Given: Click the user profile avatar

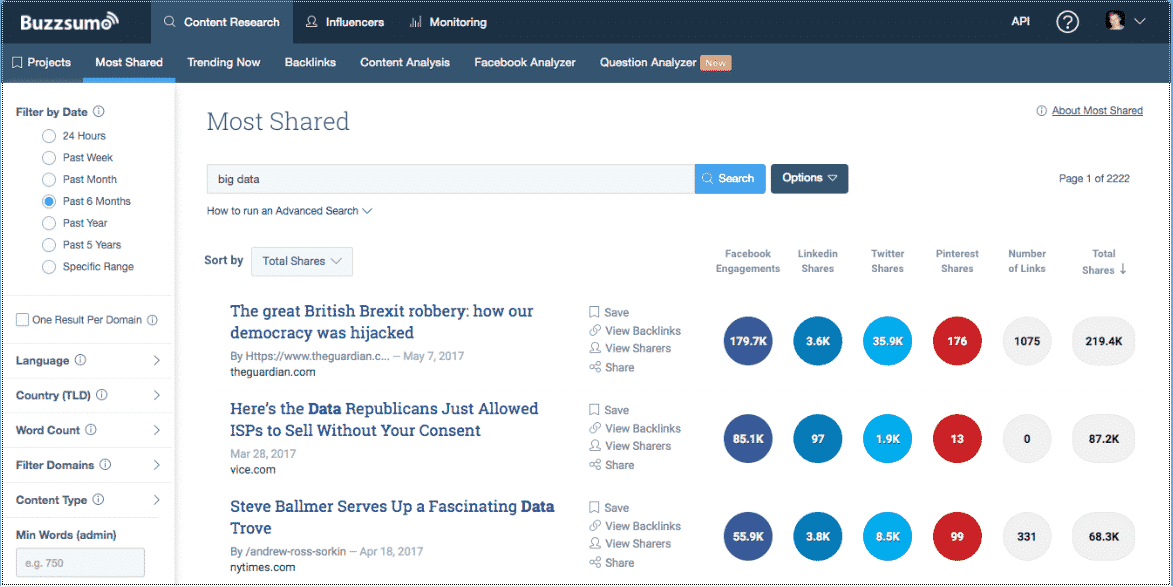Looking at the screenshot, I should pos(1115,22).
